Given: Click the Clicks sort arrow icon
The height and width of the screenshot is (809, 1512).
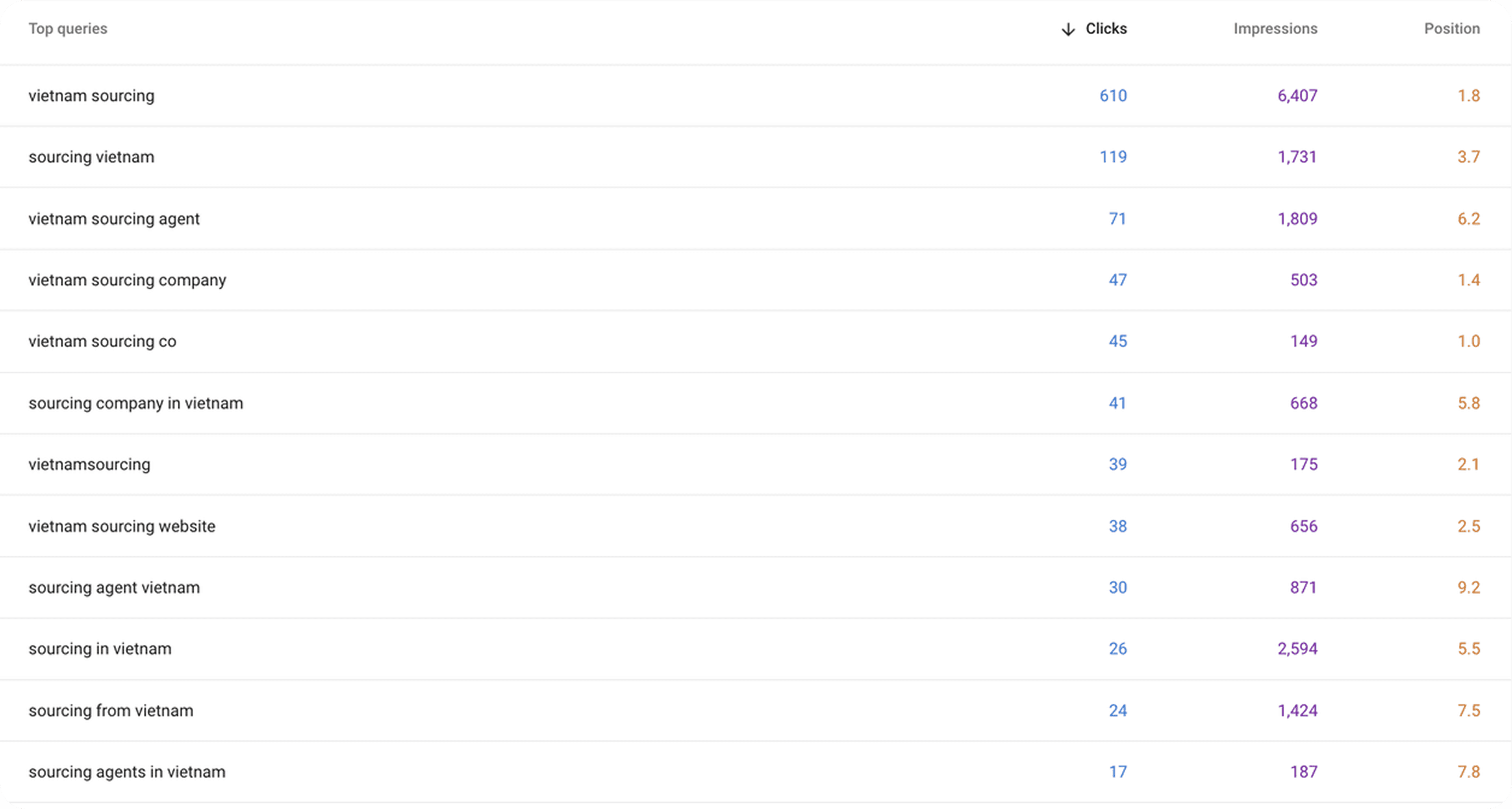Looking at the screenshot, I should 1068,30.
